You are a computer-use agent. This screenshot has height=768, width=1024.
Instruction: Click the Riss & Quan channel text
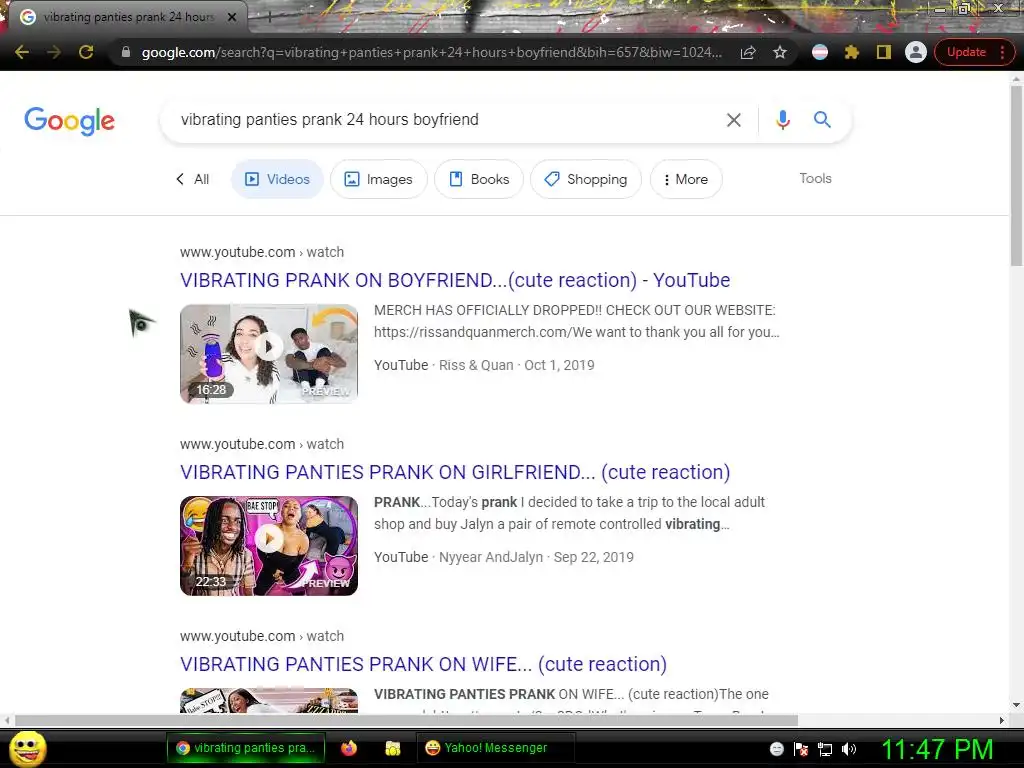tap(476, 365)
